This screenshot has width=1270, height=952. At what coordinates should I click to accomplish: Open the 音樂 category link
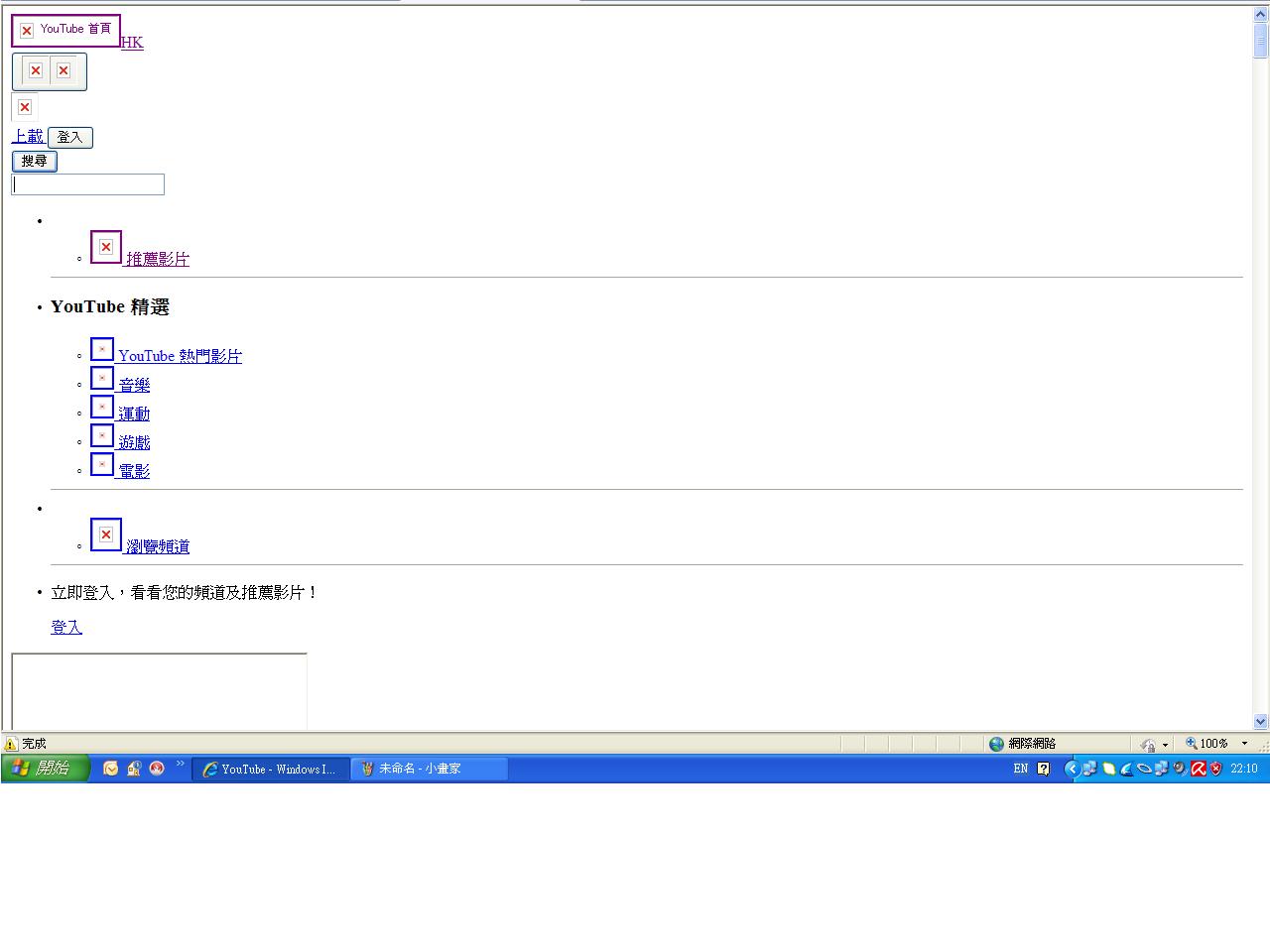click(134, 385)
